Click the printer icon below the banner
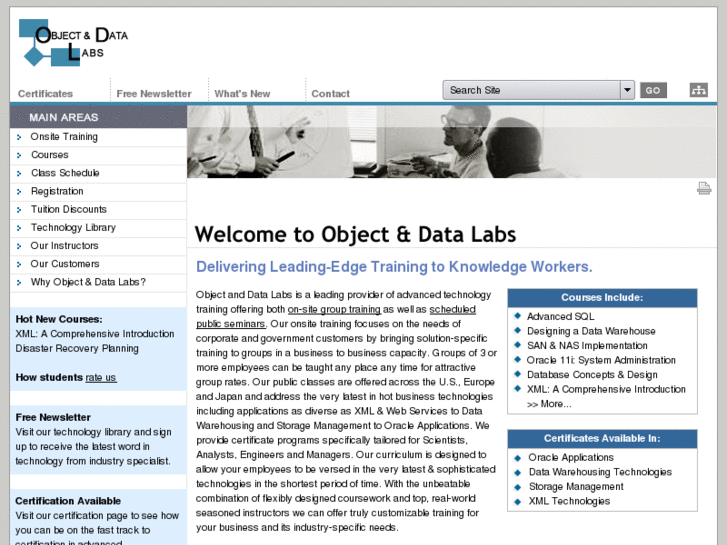 704,188
